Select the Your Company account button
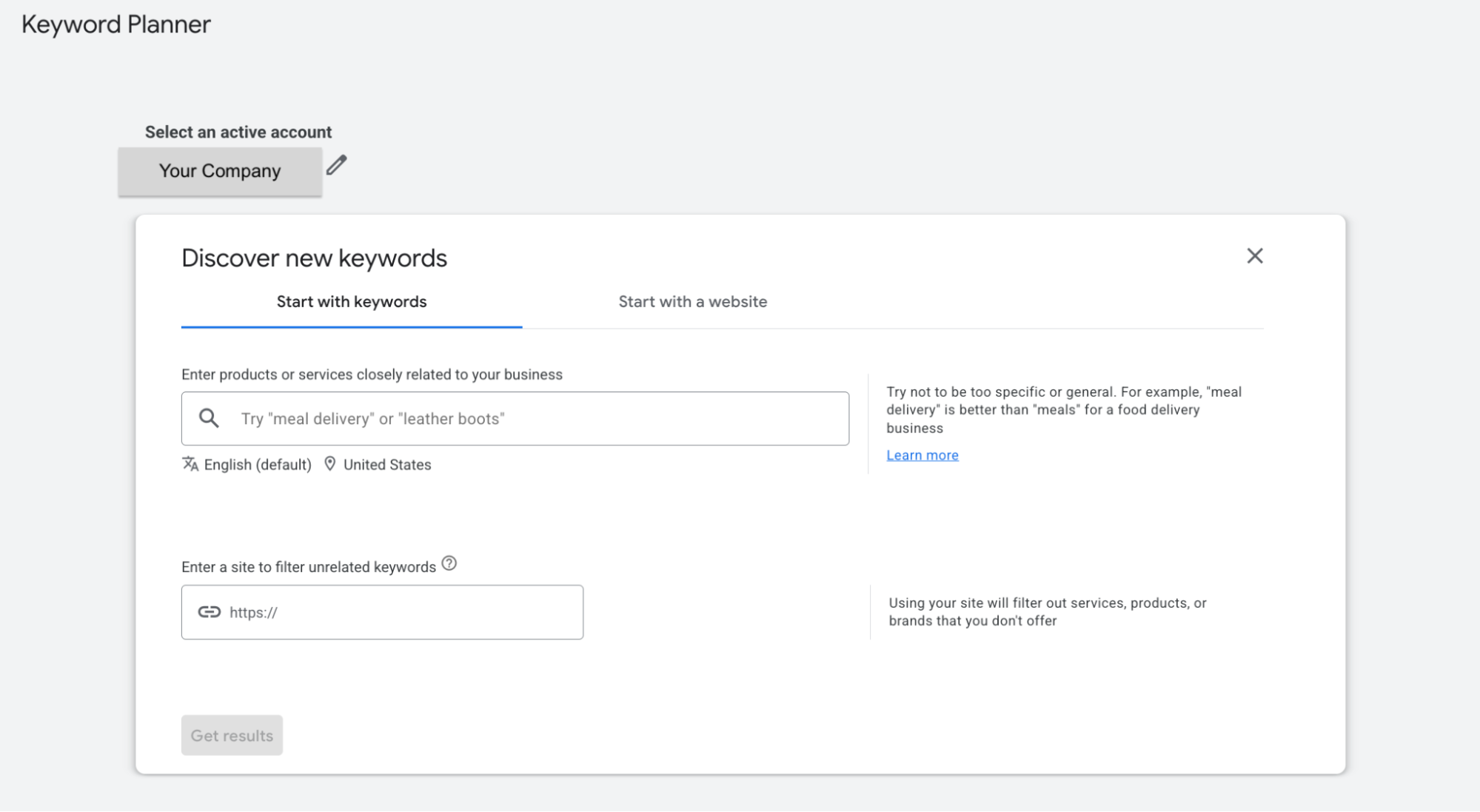Viewport: 1480px width, 812px height. (220, 171)
